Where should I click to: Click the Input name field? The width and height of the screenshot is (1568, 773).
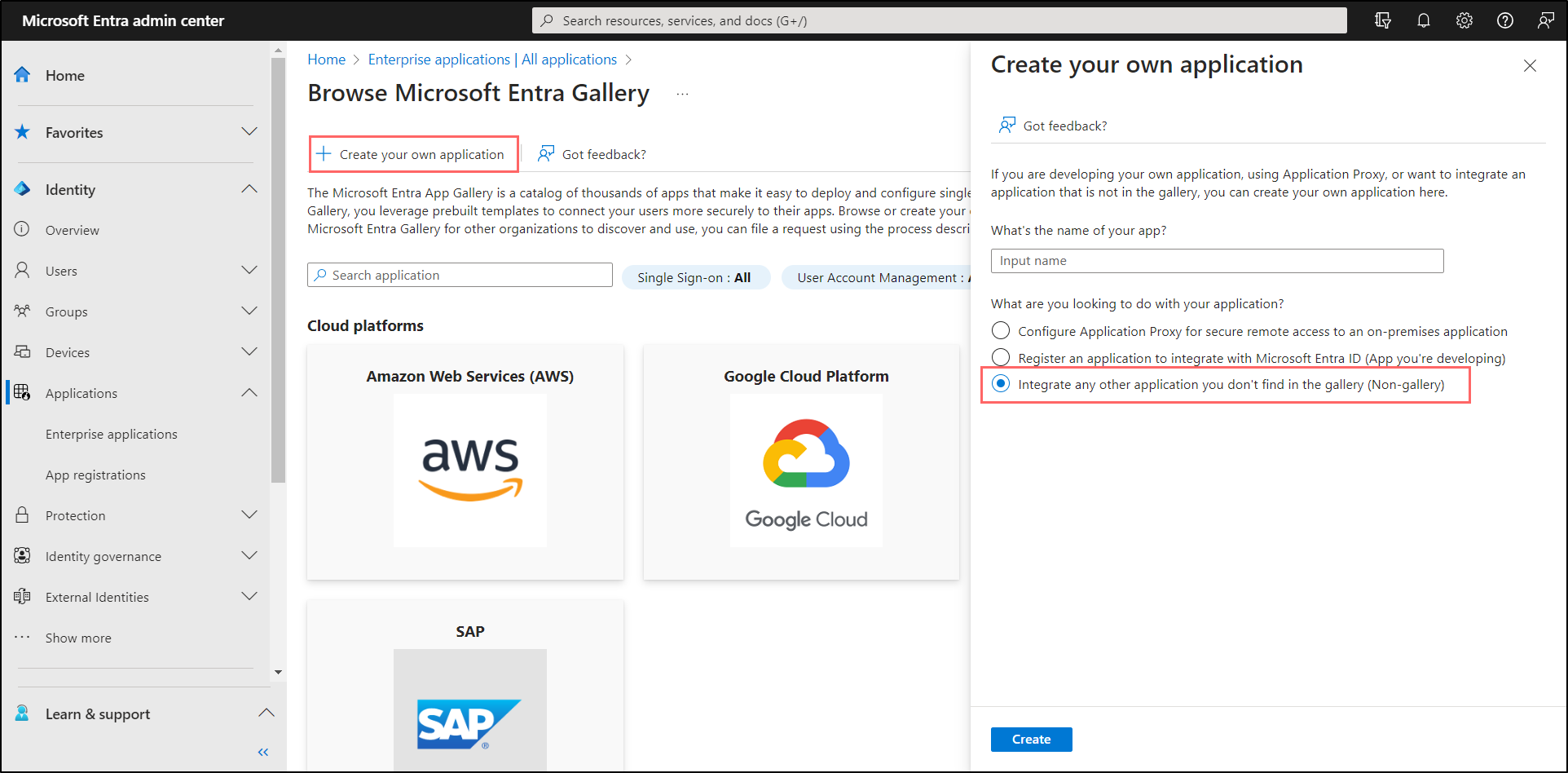click(1217, 261)
